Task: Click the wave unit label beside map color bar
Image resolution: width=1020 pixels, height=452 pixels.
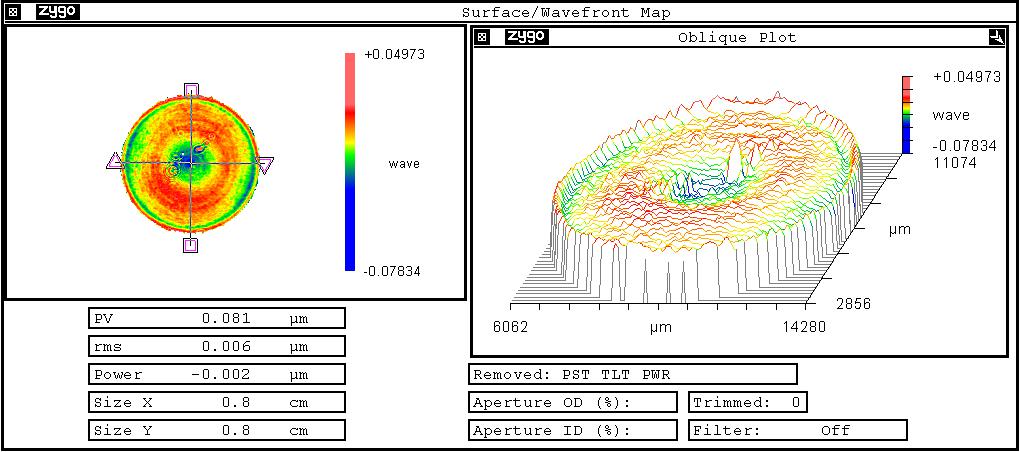Action: click(404, 163)
